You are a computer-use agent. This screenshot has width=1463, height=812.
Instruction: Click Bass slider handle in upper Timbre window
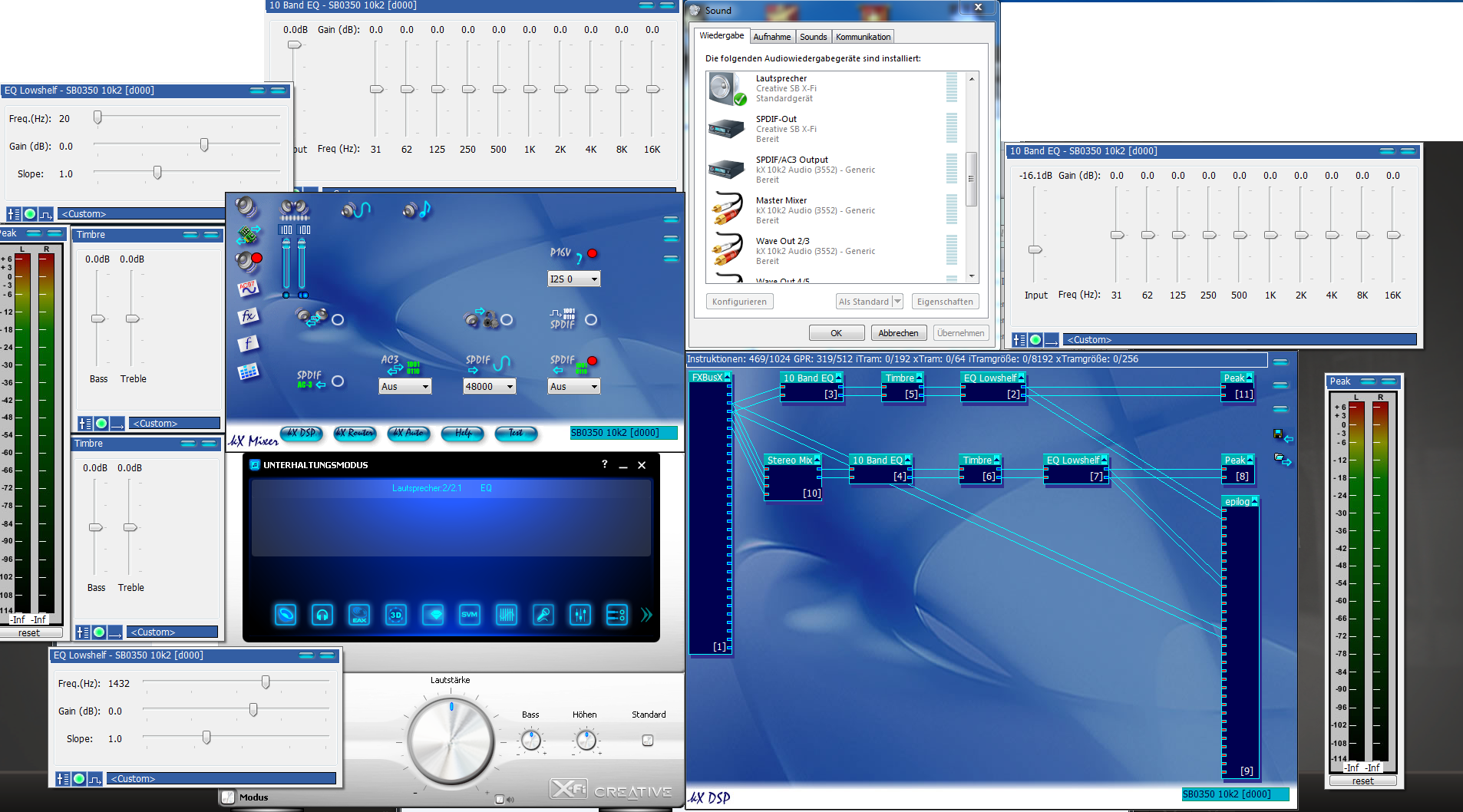pos(98,319)
